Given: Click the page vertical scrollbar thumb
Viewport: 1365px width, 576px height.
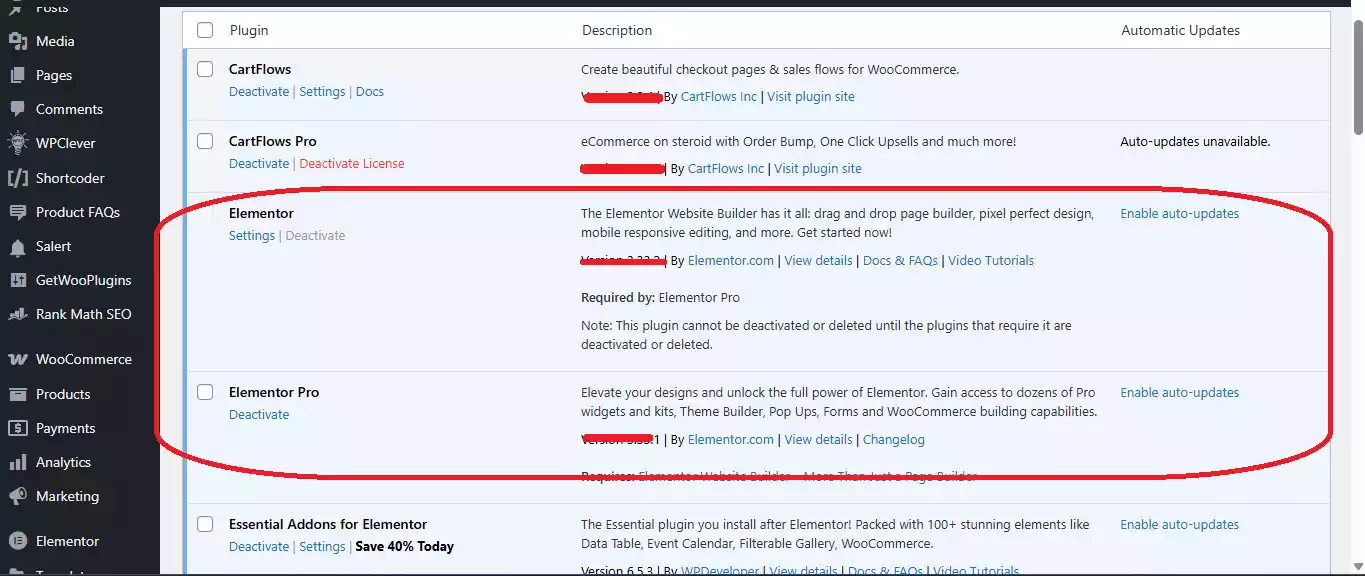Looking at the screenshot, I should tap(1357, 77).
